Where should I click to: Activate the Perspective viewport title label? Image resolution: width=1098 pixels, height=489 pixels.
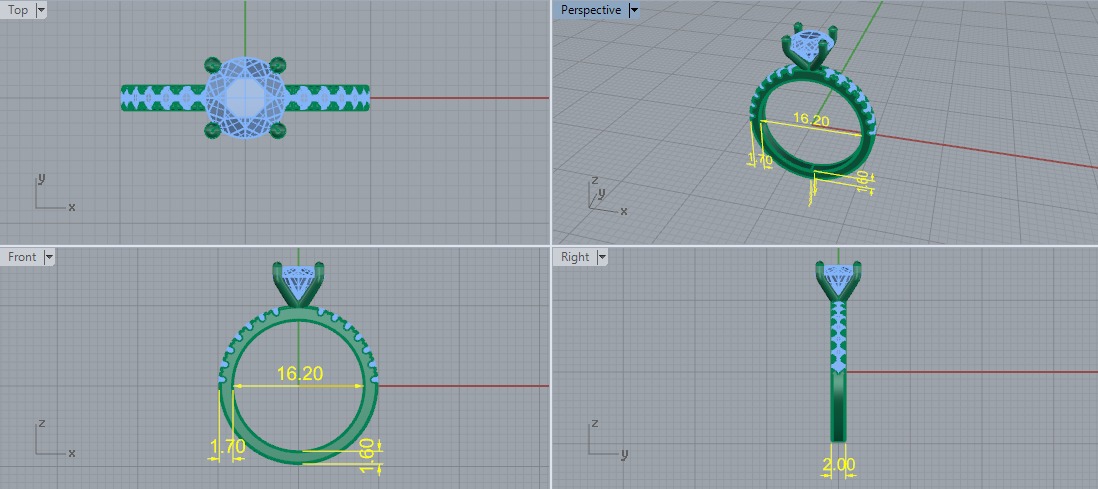pyautogui.click(x=590, y=10)
